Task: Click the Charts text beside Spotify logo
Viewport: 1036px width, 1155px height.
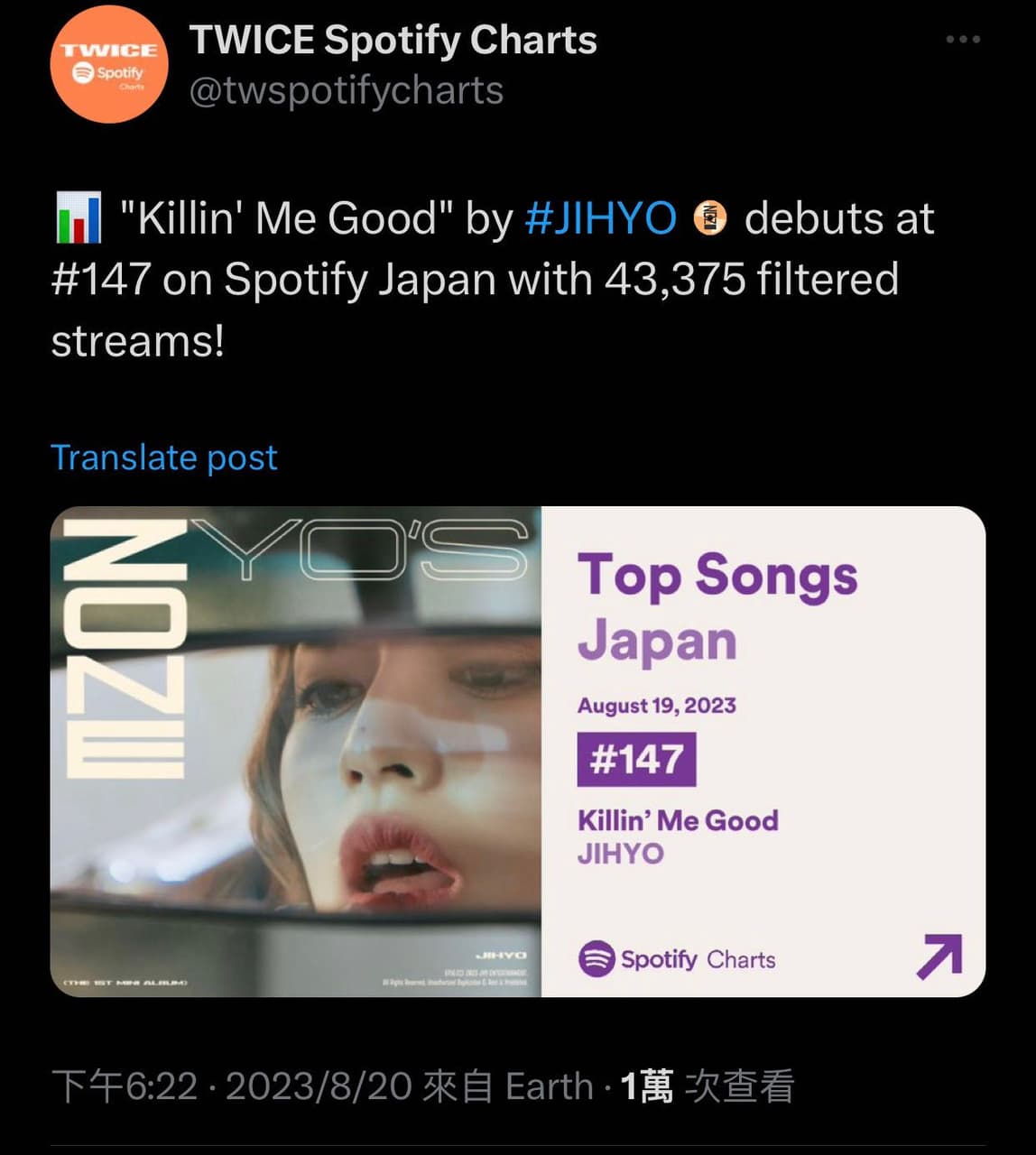Action: 741,959
